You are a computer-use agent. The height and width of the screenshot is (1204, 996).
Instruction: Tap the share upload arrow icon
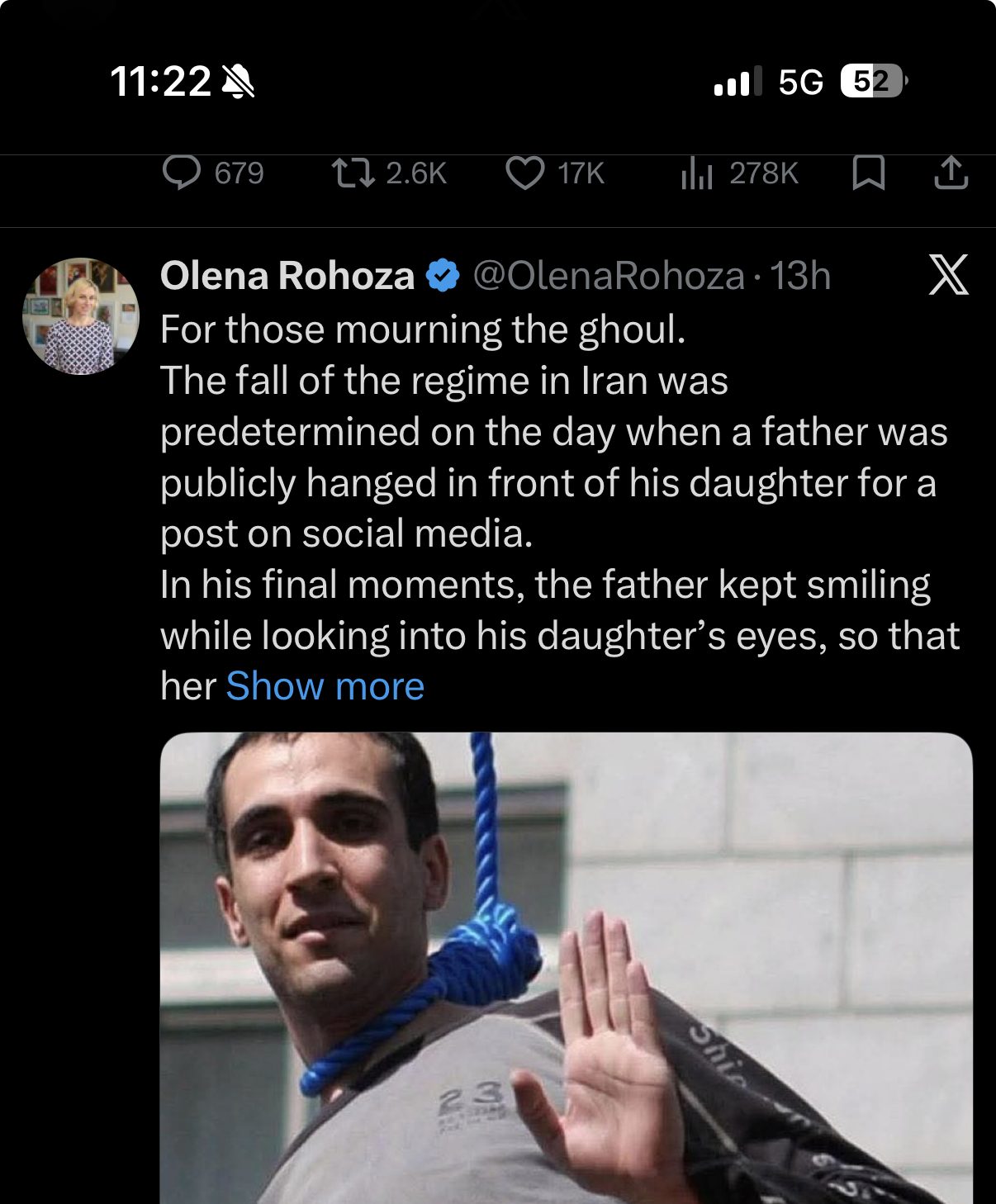point(951,173)
